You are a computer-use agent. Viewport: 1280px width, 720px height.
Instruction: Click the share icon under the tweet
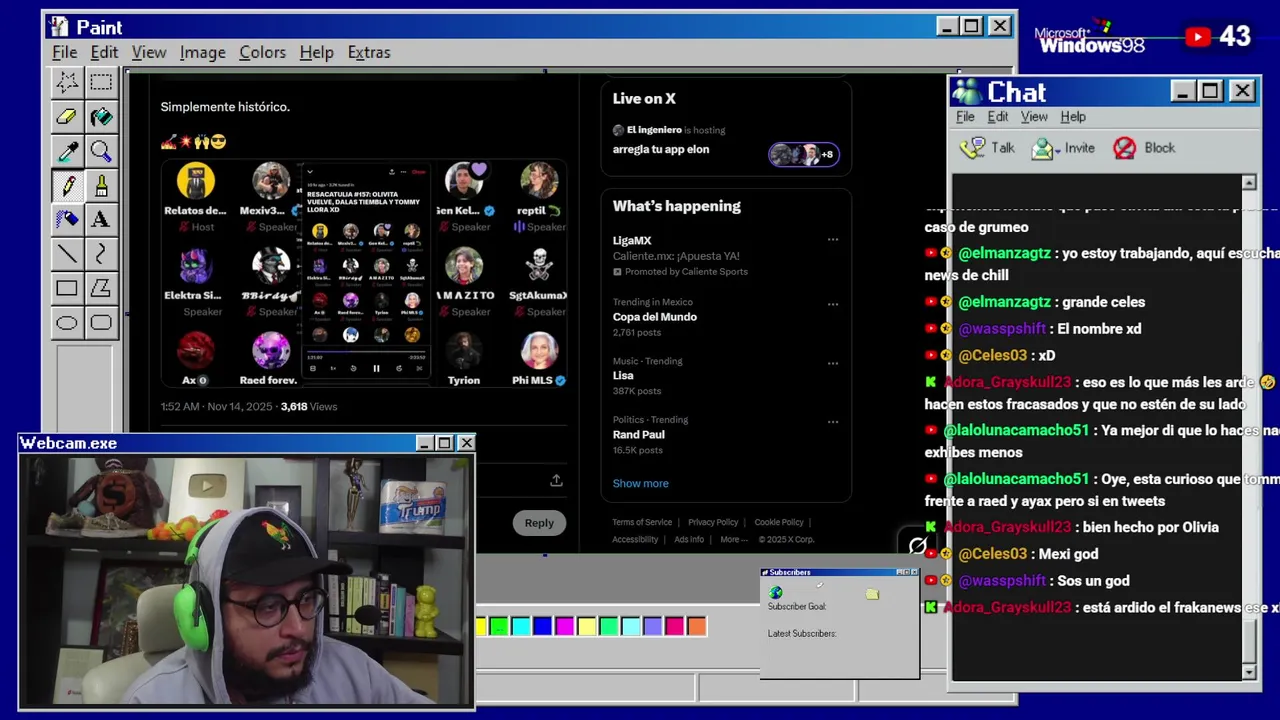coord(556,480)
